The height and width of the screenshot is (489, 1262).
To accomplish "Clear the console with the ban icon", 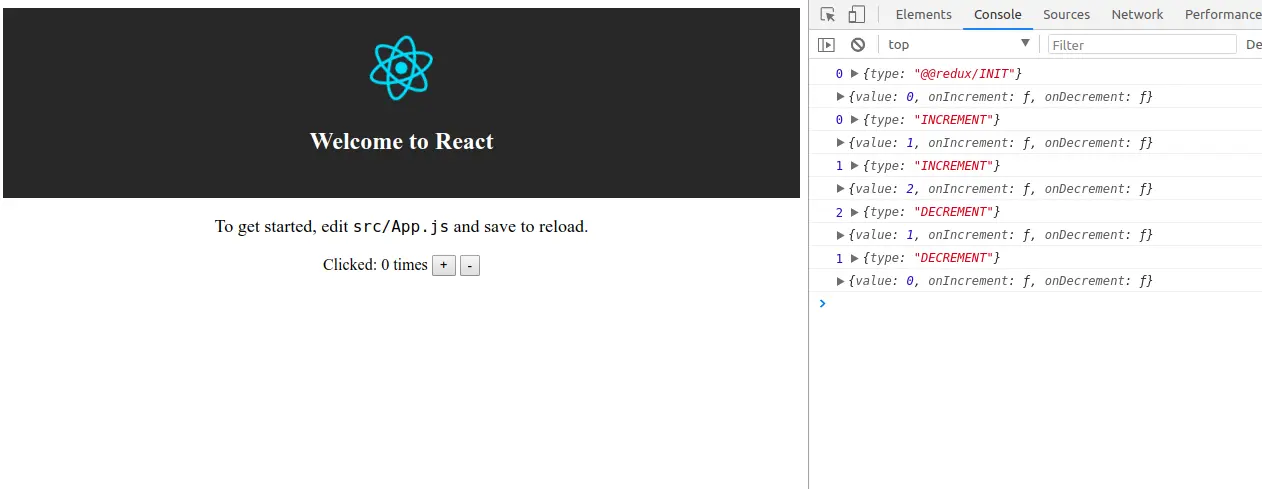I will (x=858, y=45).
